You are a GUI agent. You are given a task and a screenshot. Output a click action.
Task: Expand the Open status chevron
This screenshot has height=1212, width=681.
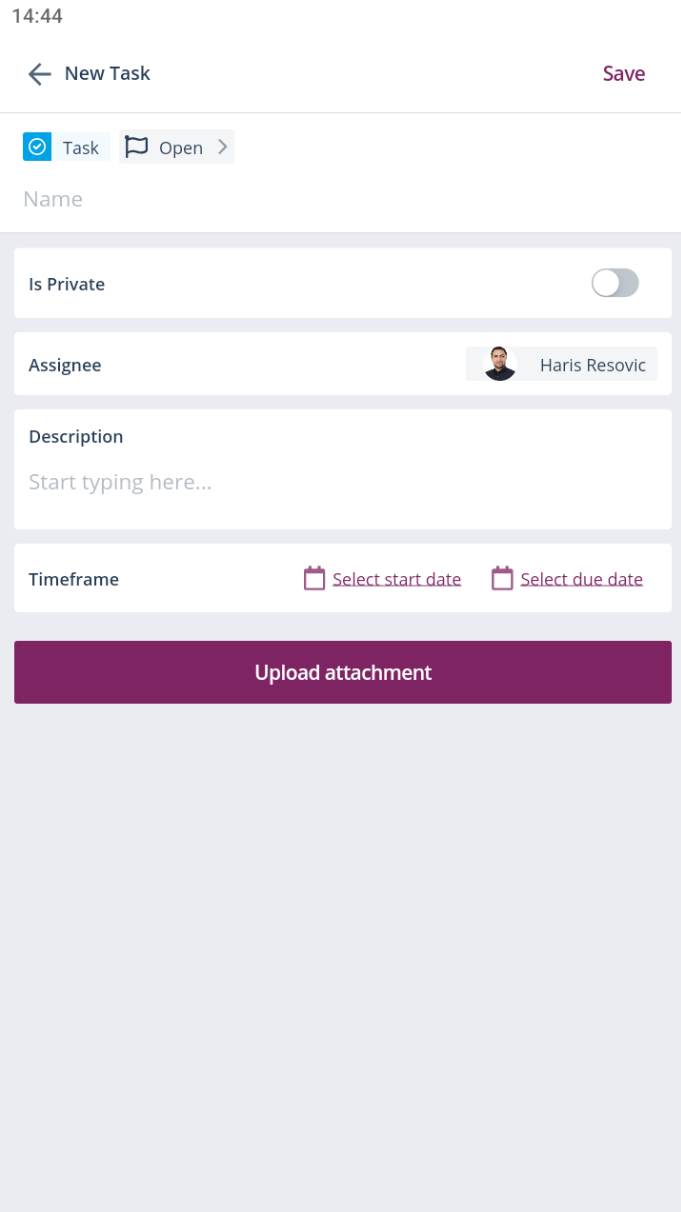pyautogui.click(x=223, y=147)
